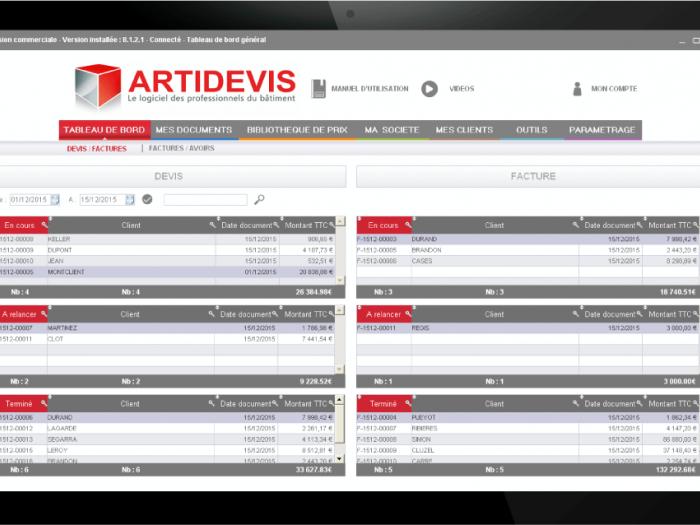Click the magnifier search icon in Devis
The image size is (700, 525).
click(x=259, y=199)
